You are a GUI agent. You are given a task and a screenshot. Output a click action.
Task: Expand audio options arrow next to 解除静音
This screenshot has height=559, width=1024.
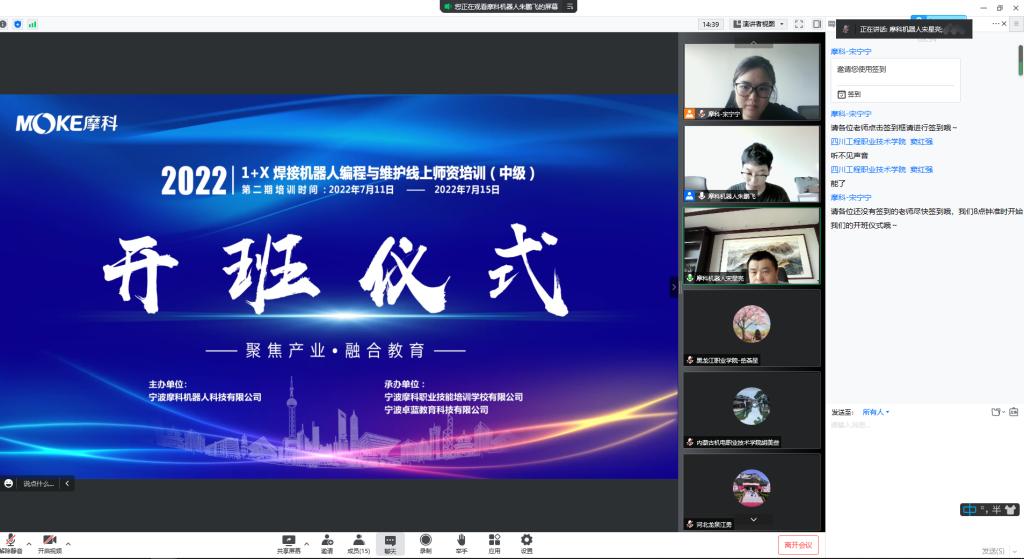coord(28,543)
